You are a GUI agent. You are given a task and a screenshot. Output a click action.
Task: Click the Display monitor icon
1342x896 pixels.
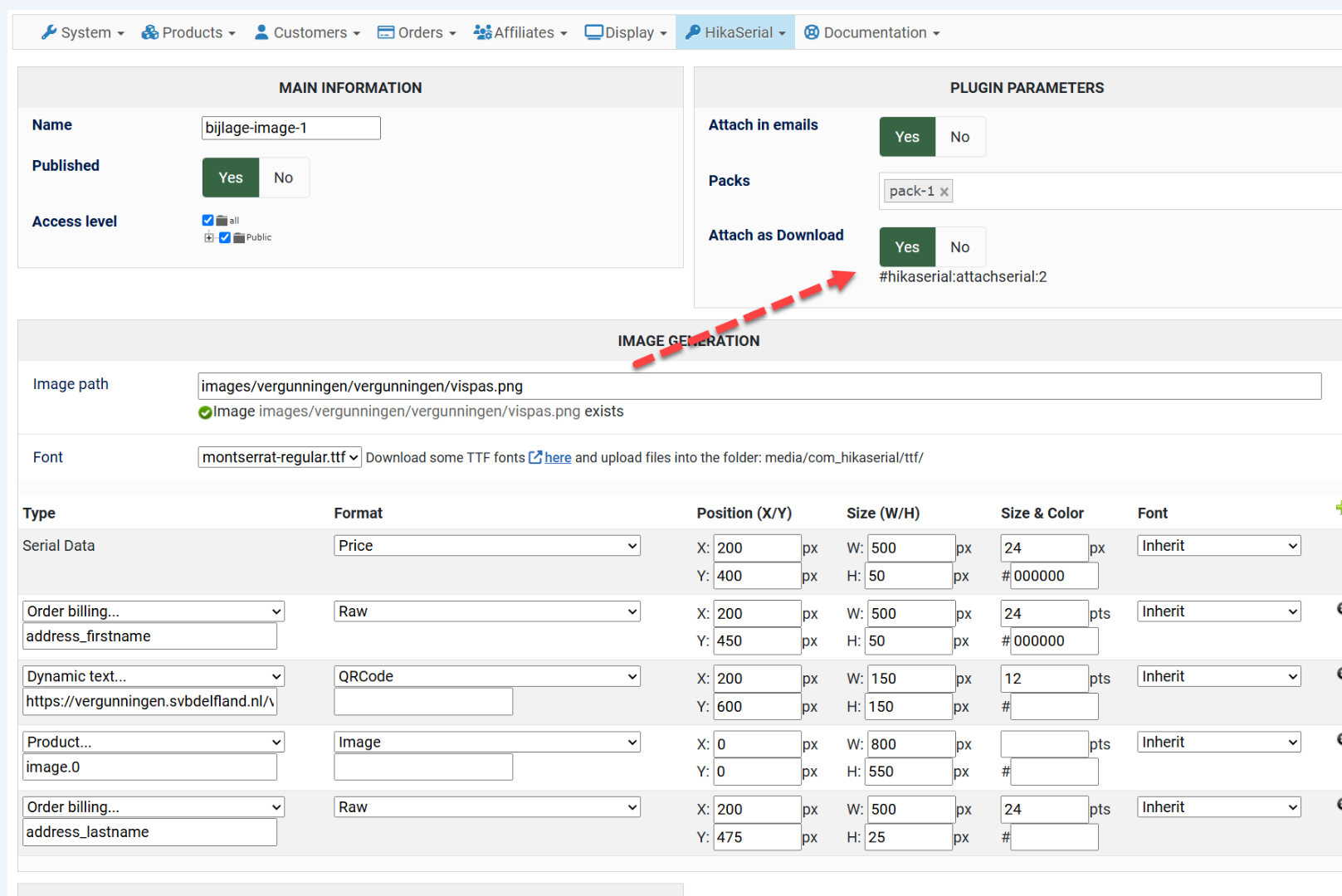coord(593,32)
